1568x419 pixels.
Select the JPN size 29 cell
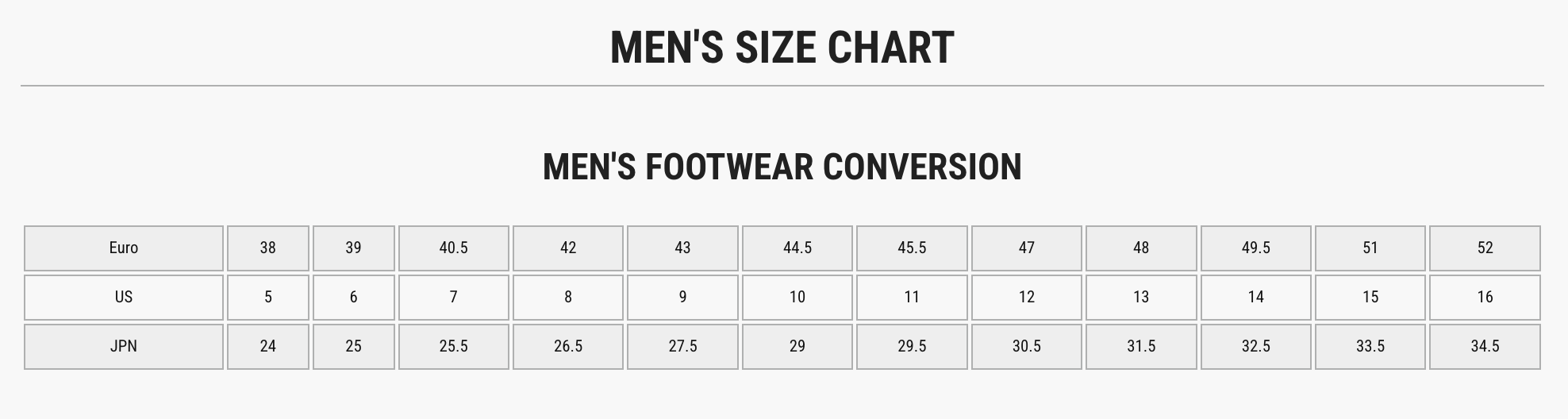(797, 347)
